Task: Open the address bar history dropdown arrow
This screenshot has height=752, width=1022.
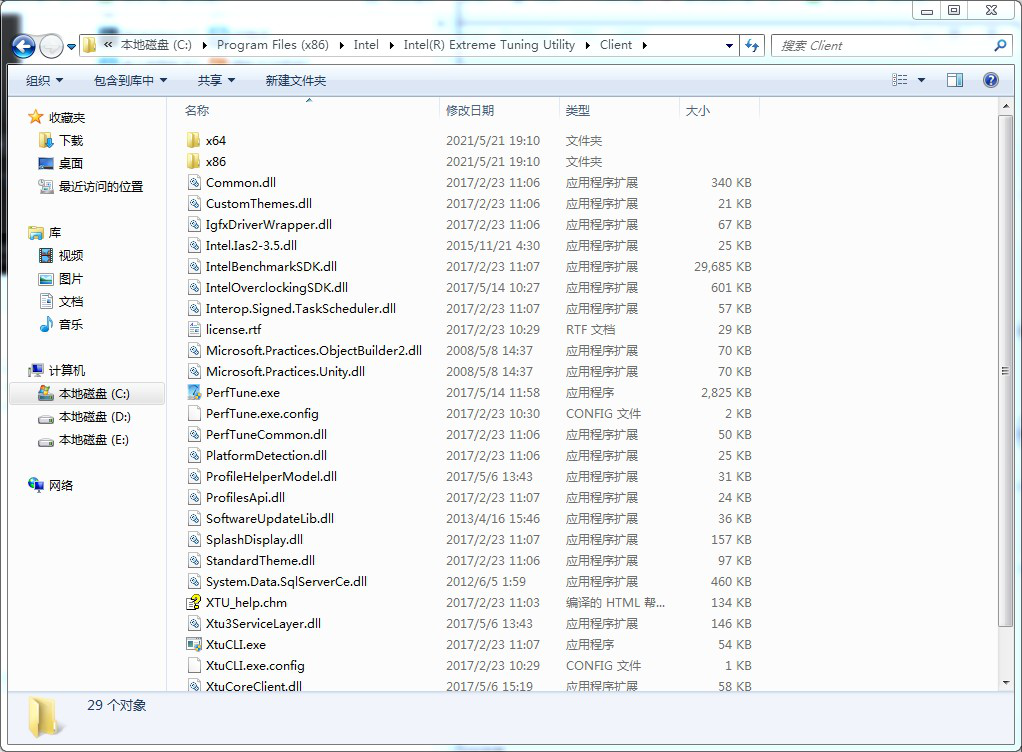Action: tap(729, 45)
